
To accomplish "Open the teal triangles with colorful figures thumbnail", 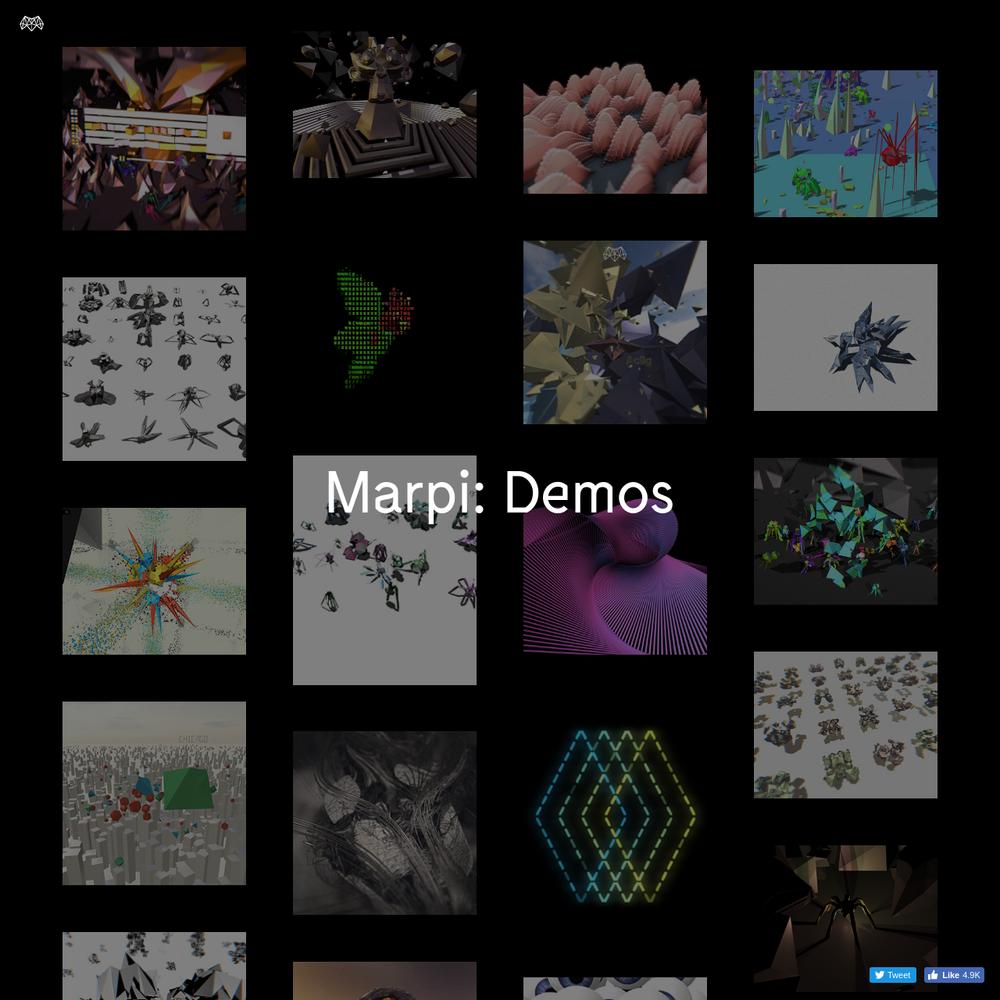I will click(x=846, y=531).
